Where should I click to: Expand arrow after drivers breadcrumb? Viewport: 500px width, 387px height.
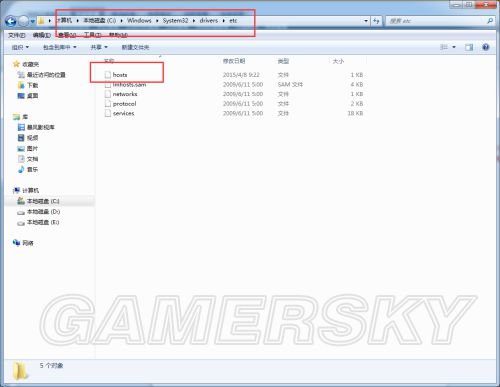pyautogui.click(x=224, y=21)
